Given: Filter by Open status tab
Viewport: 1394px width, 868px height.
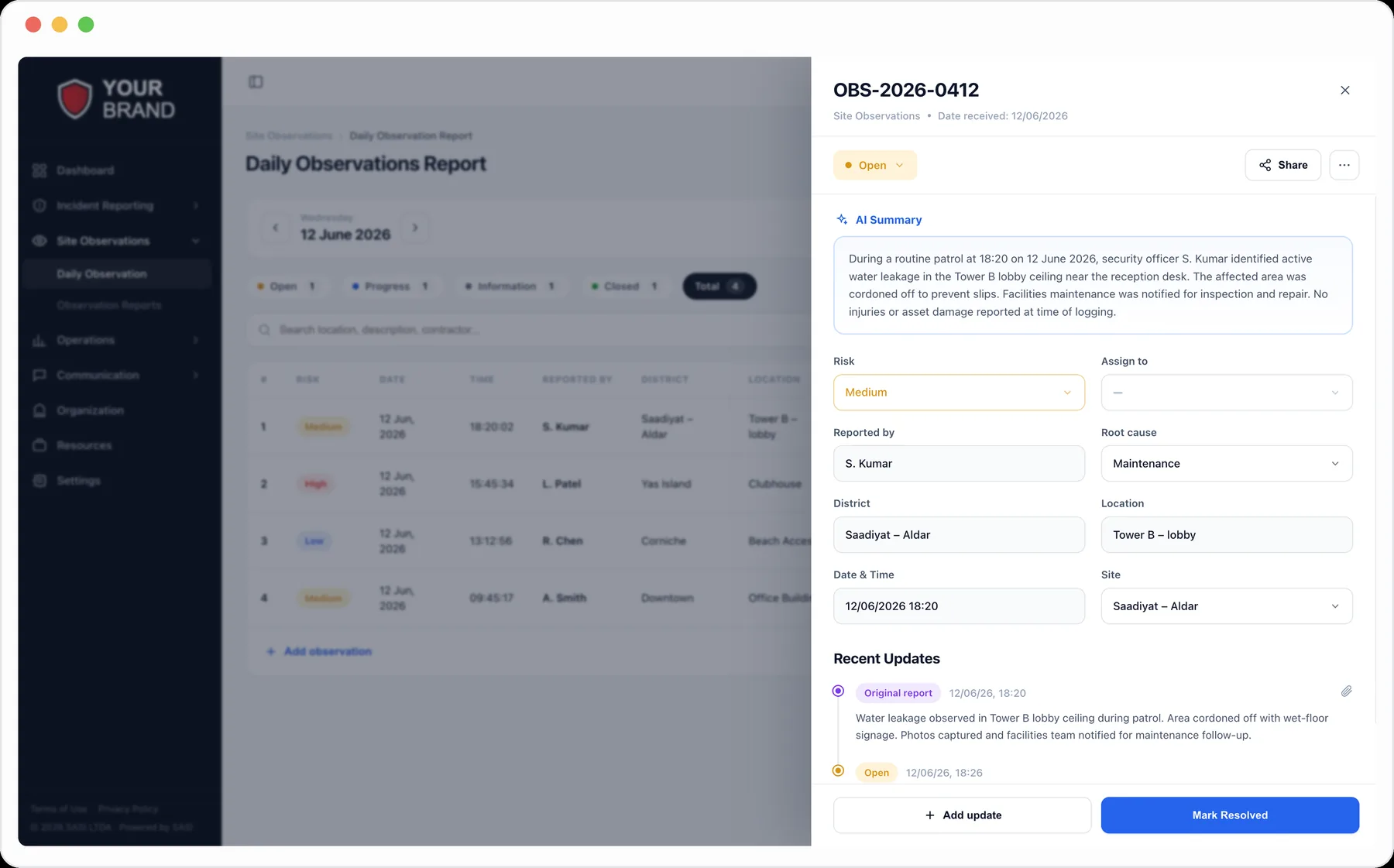Looking at the screenshot, I should tap(287, 286).
